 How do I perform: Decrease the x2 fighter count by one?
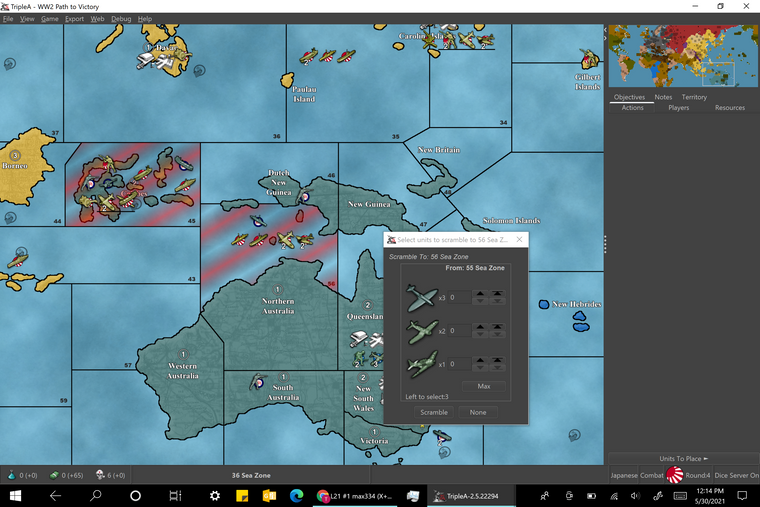[480, 334]
